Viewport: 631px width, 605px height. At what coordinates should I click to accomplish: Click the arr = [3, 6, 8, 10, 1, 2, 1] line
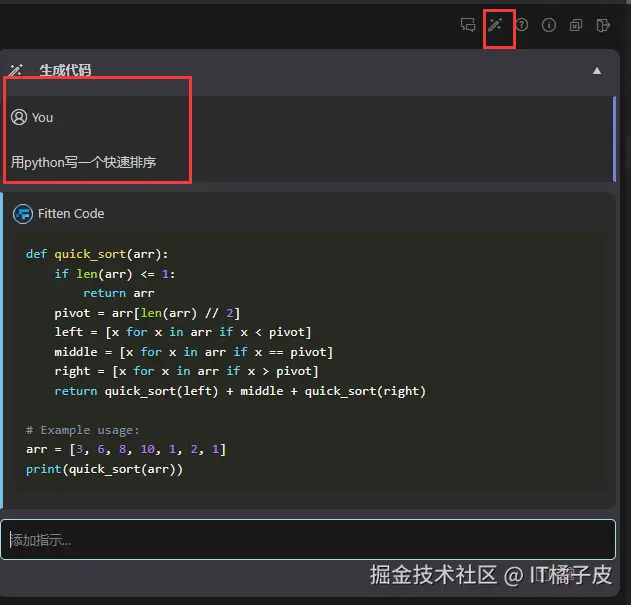tap(126, 449)
